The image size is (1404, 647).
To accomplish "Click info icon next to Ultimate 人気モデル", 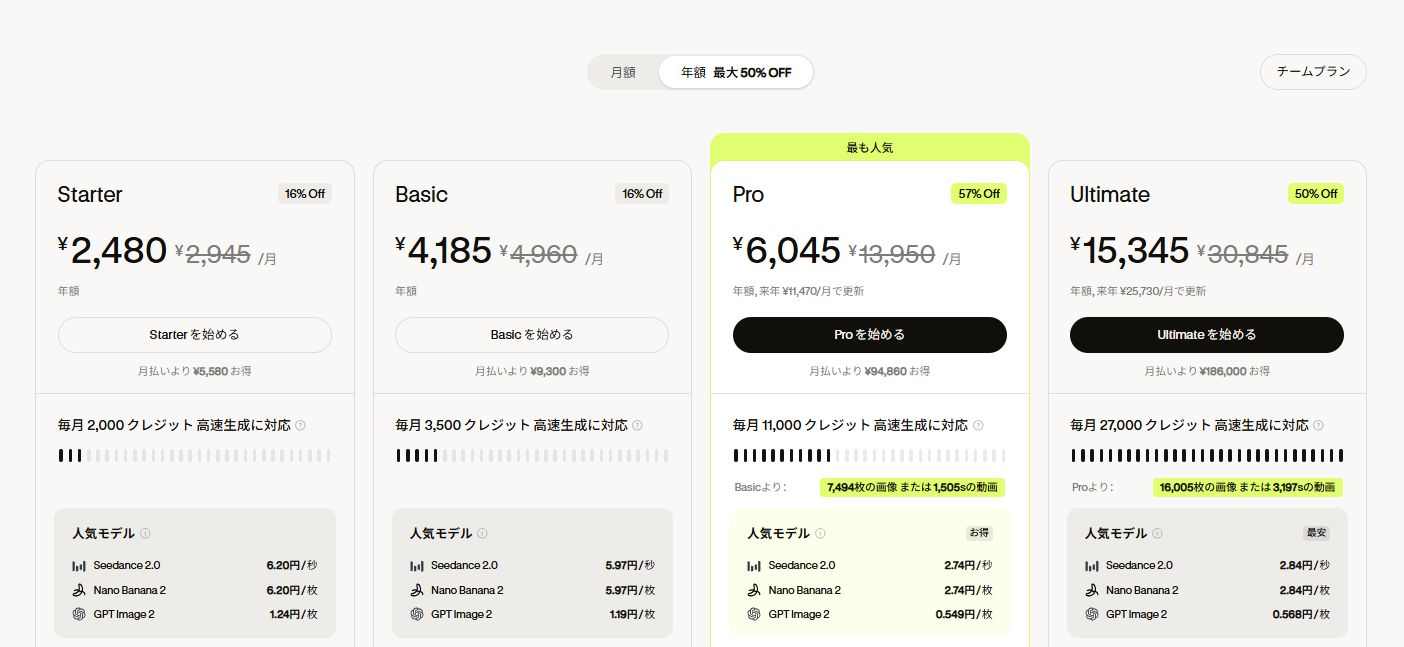I will click(x=1157, y=533).
